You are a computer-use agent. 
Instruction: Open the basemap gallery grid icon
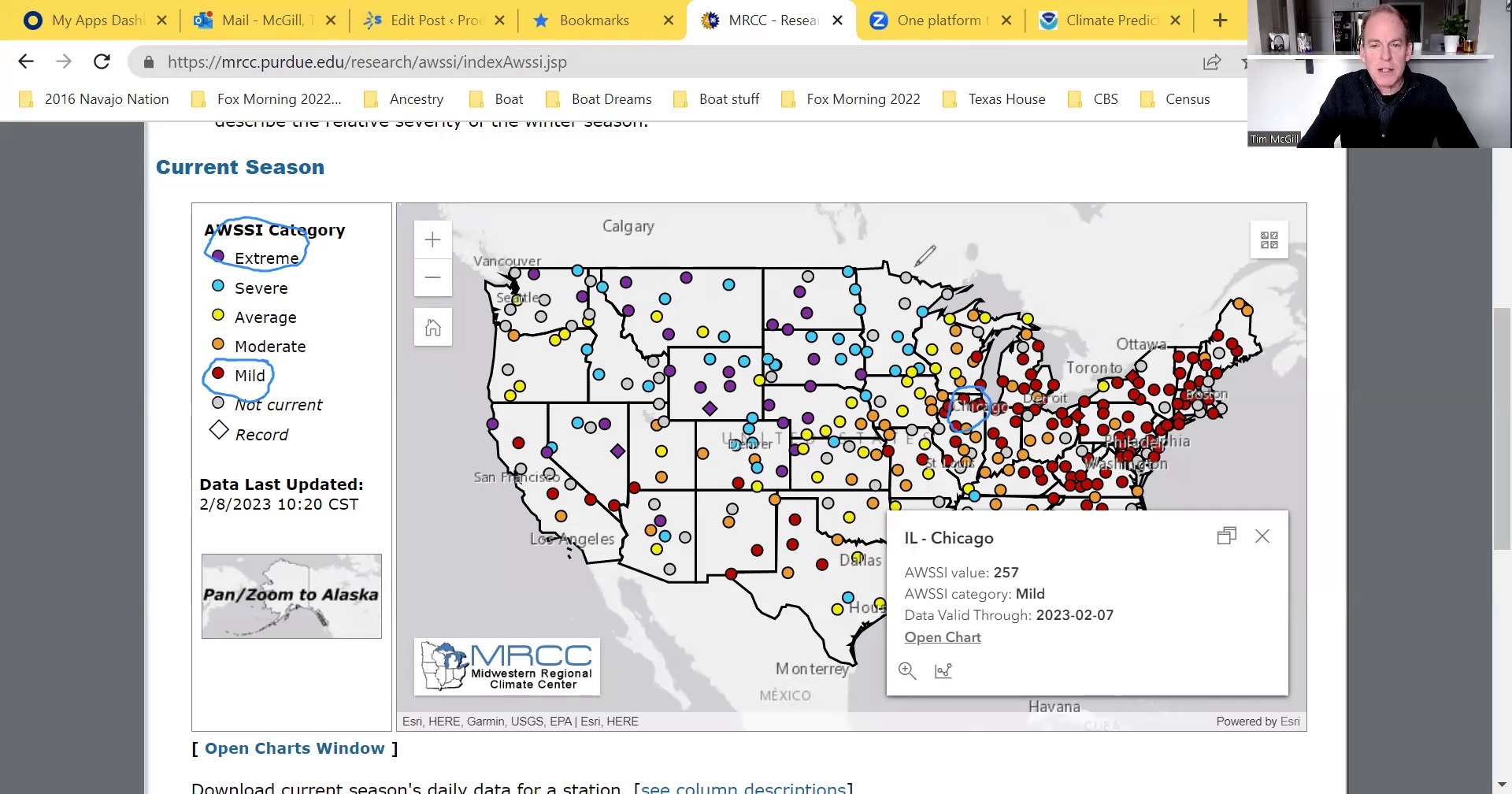1269,239
